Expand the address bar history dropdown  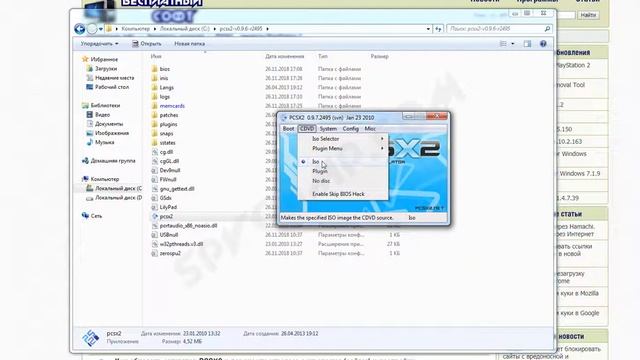click(x=428, y=29)
